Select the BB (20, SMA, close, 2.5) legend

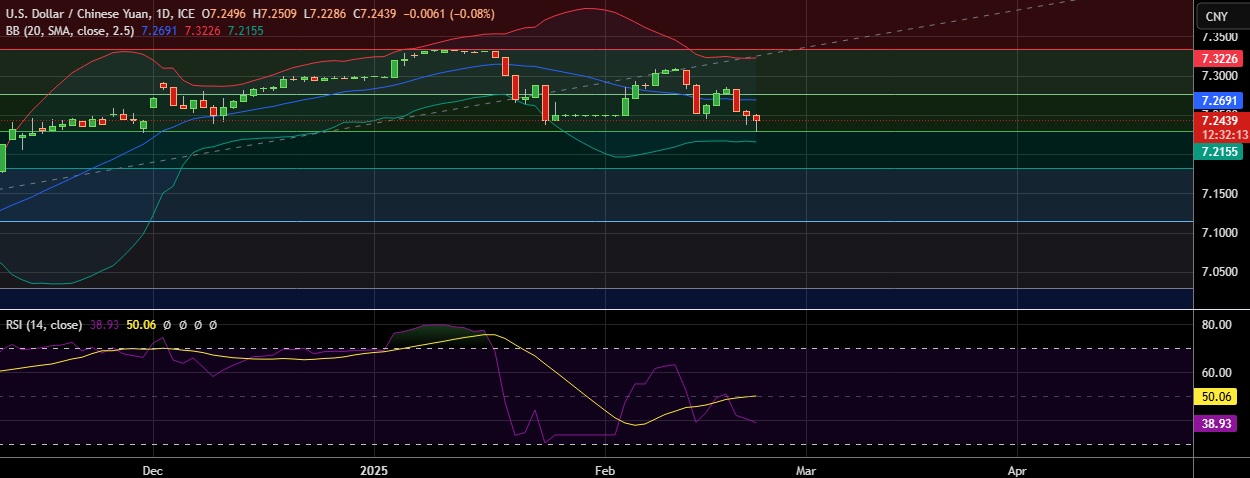tap(70, 32)
